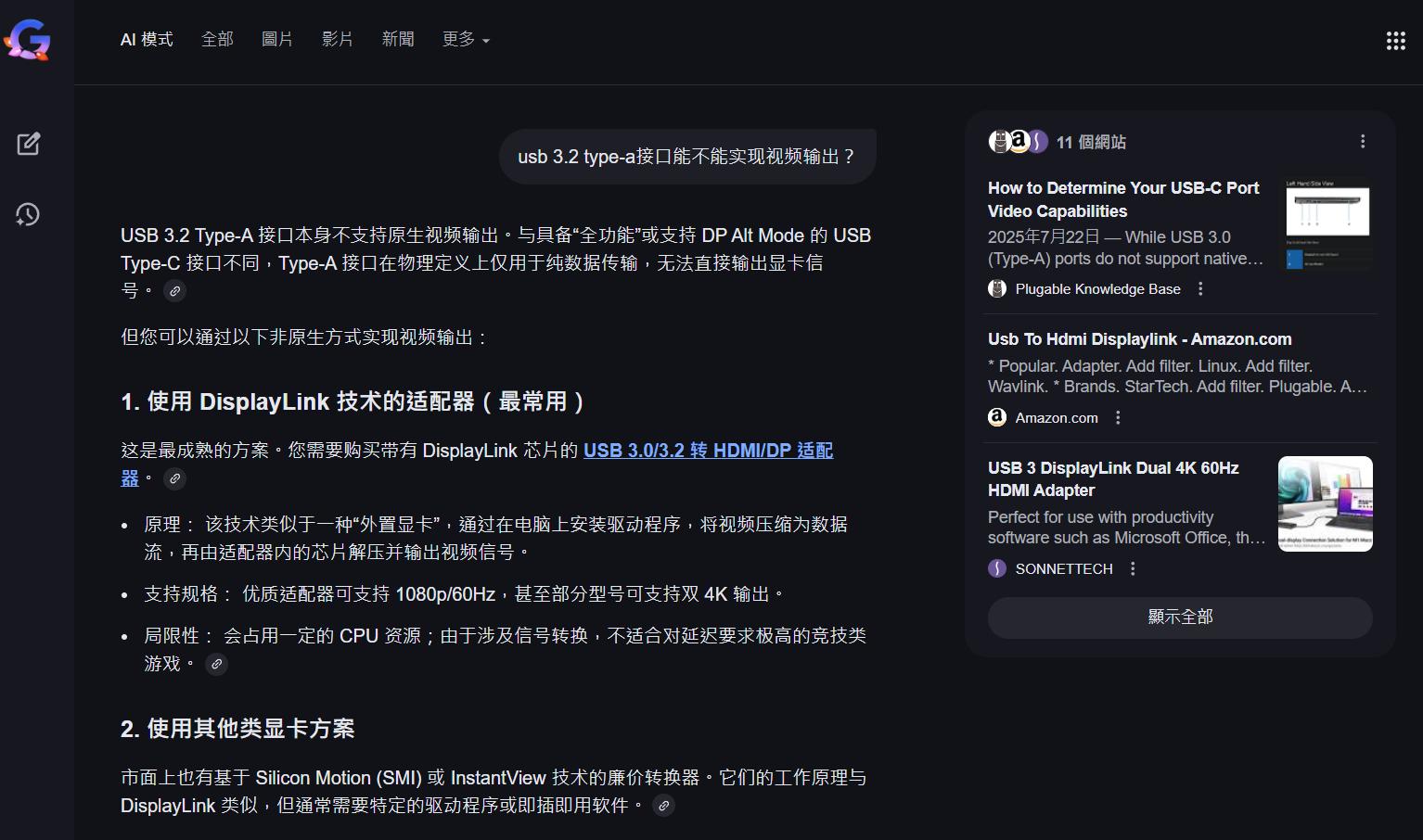This screenshot has width=1423, height=840.
Task: Switch to the 全部 tab
Action: point(217,39)
